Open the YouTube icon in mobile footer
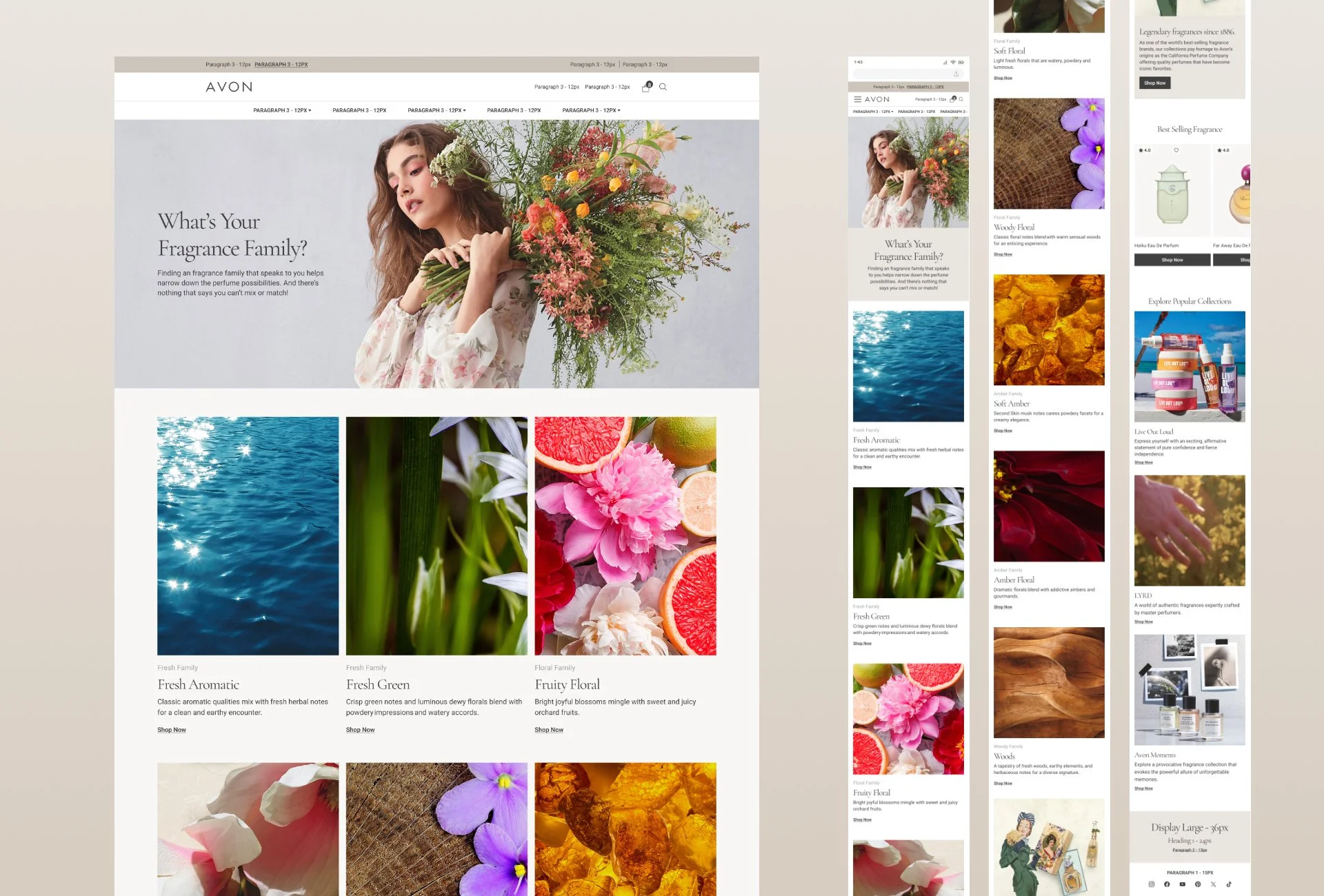 1182,884
